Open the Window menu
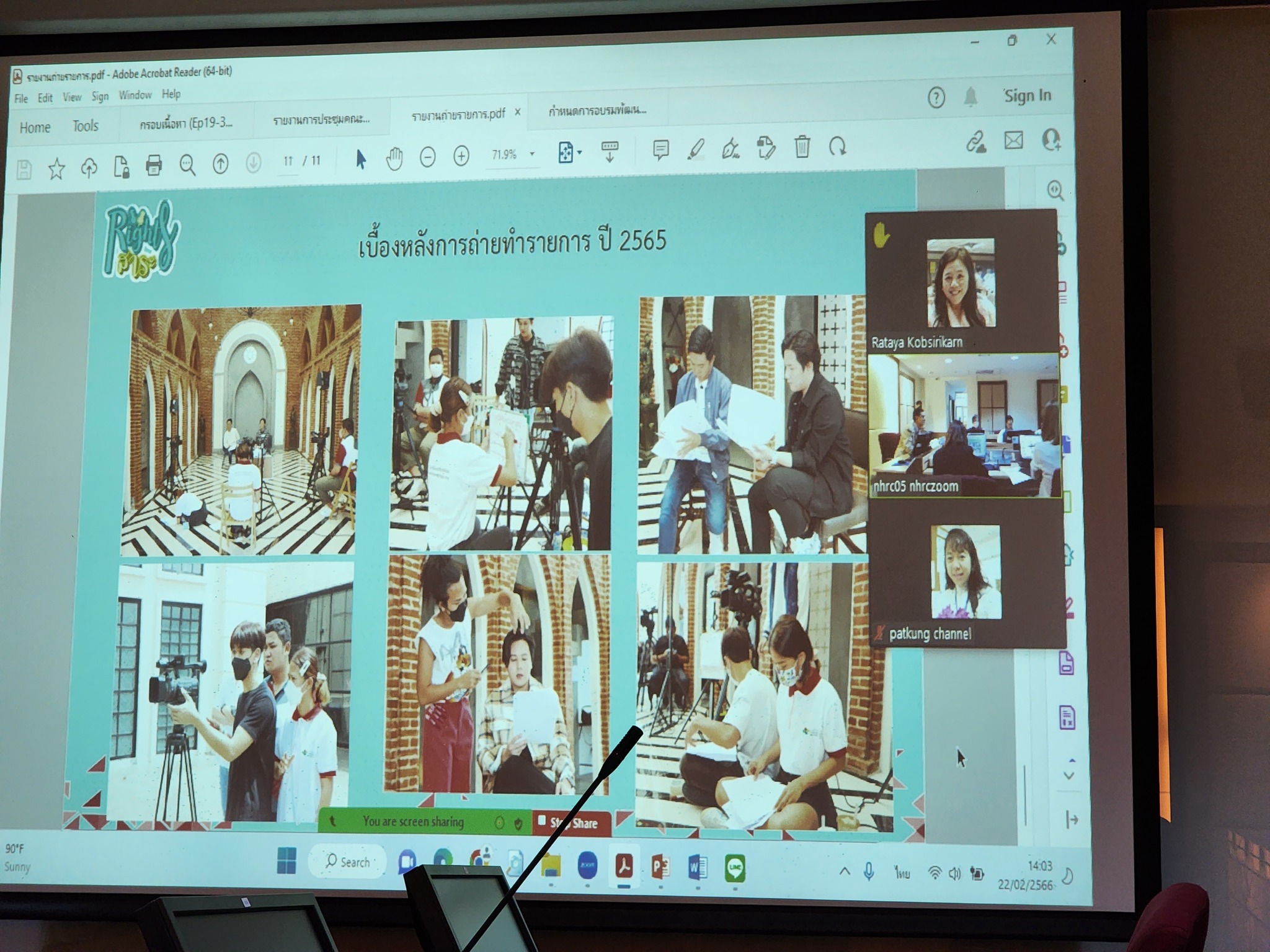This screenshot has width=1270, height=952. [135, 95]
